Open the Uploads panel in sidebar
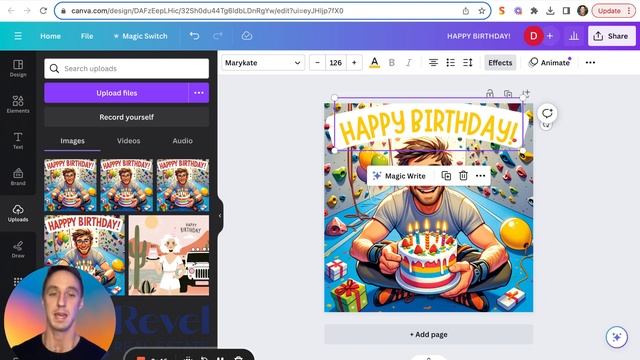Image resolution: width=640 pixels, height=360 pixels. [18, 213]
